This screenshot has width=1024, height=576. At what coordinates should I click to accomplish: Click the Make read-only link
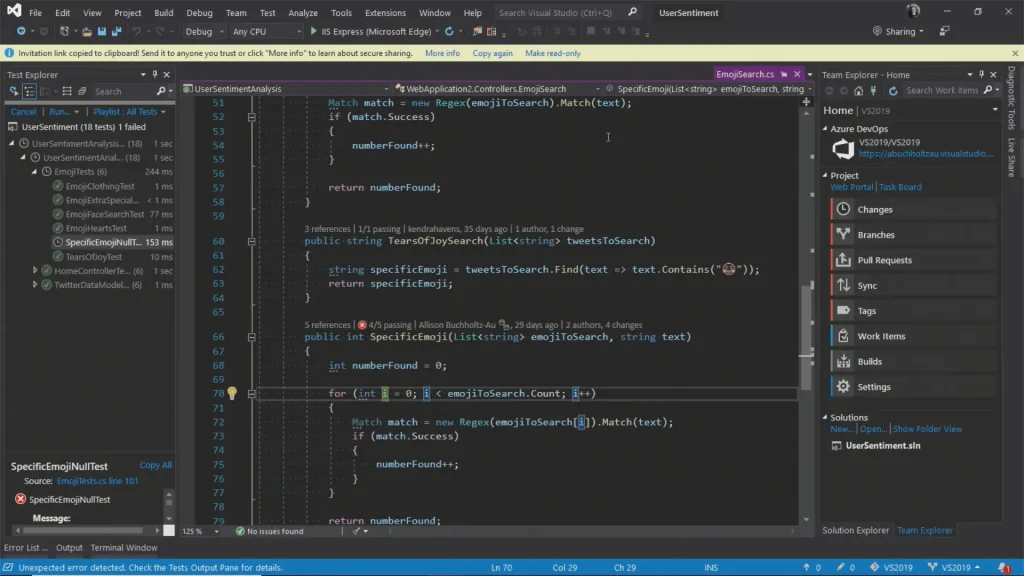(552, 54)
